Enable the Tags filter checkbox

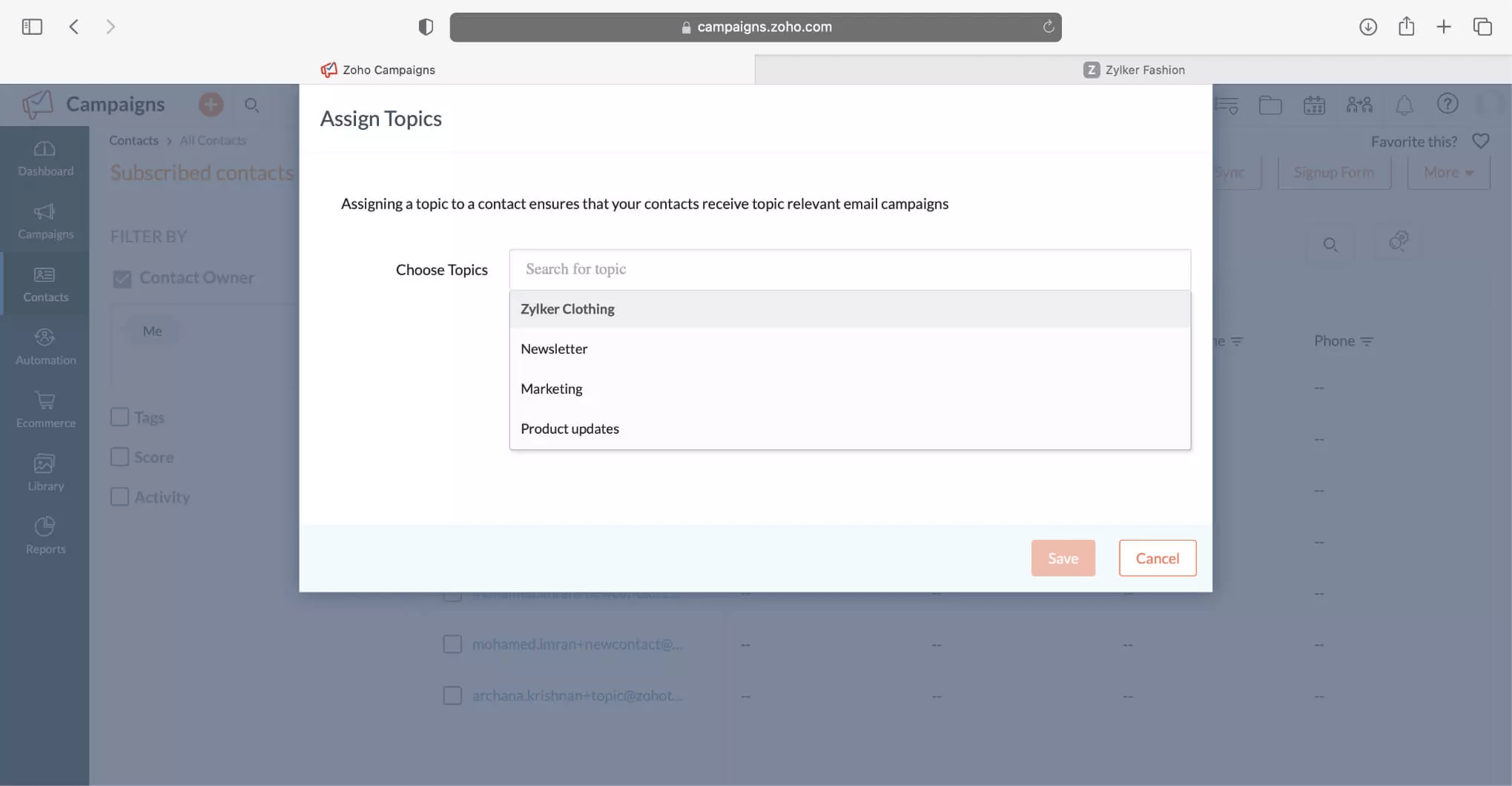(x=119, y=417)
